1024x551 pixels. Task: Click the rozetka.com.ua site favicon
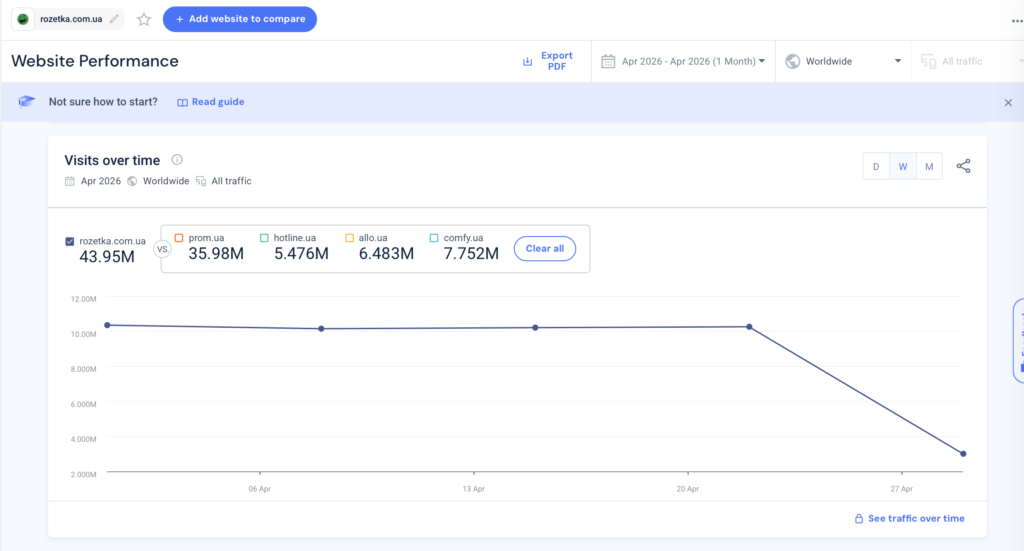pos(23,19)
